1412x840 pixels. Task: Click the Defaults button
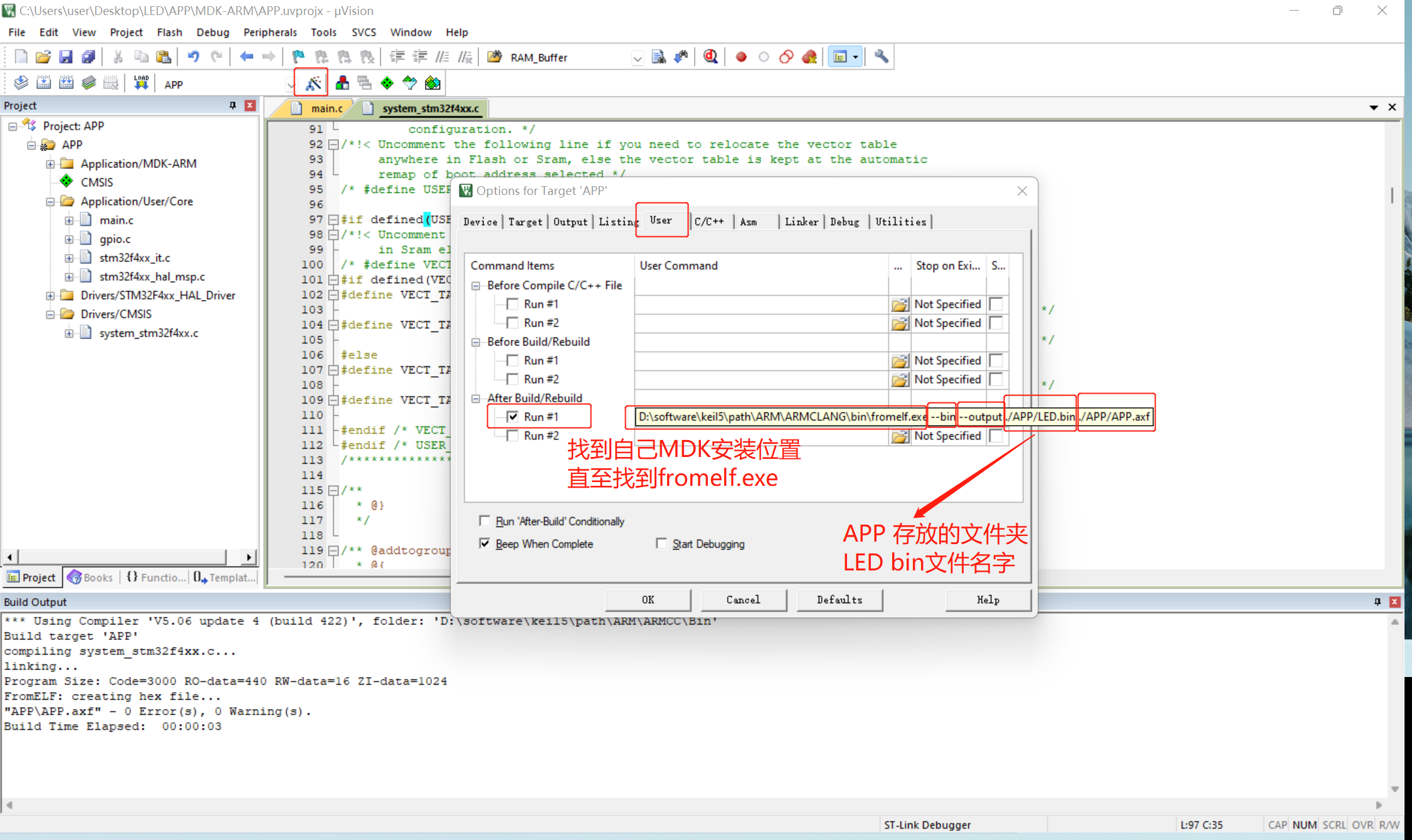point(840,600)
